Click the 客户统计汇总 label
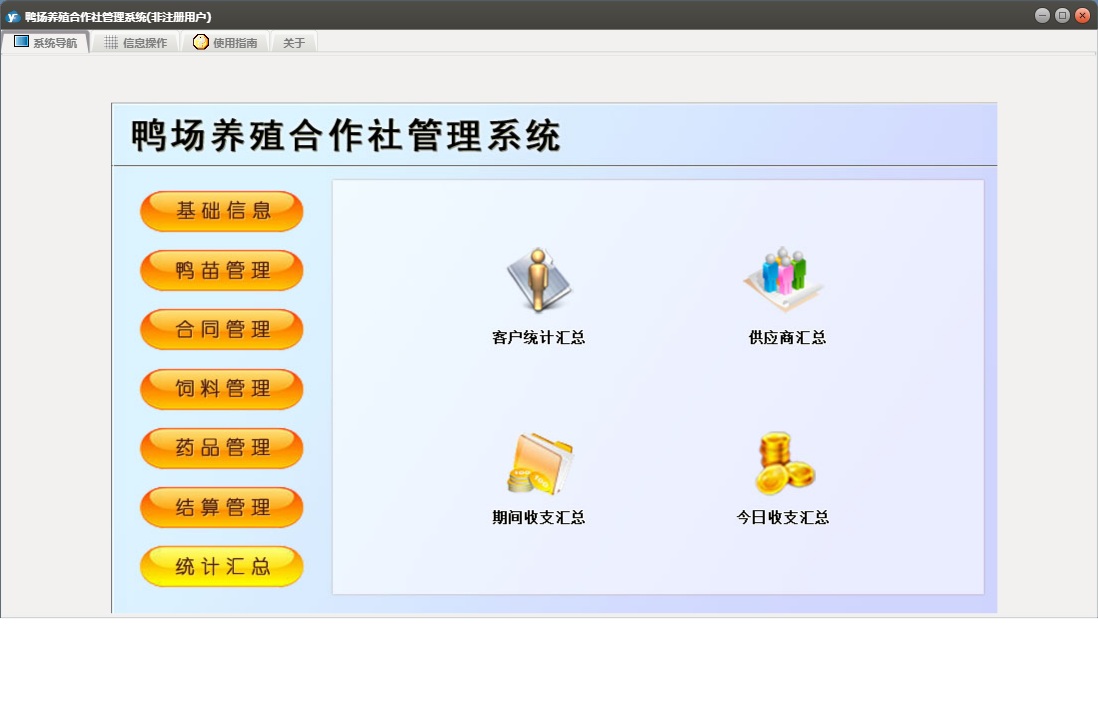Image resolution: width=1098 pixels, height=713 pixels. click(538, 338)
